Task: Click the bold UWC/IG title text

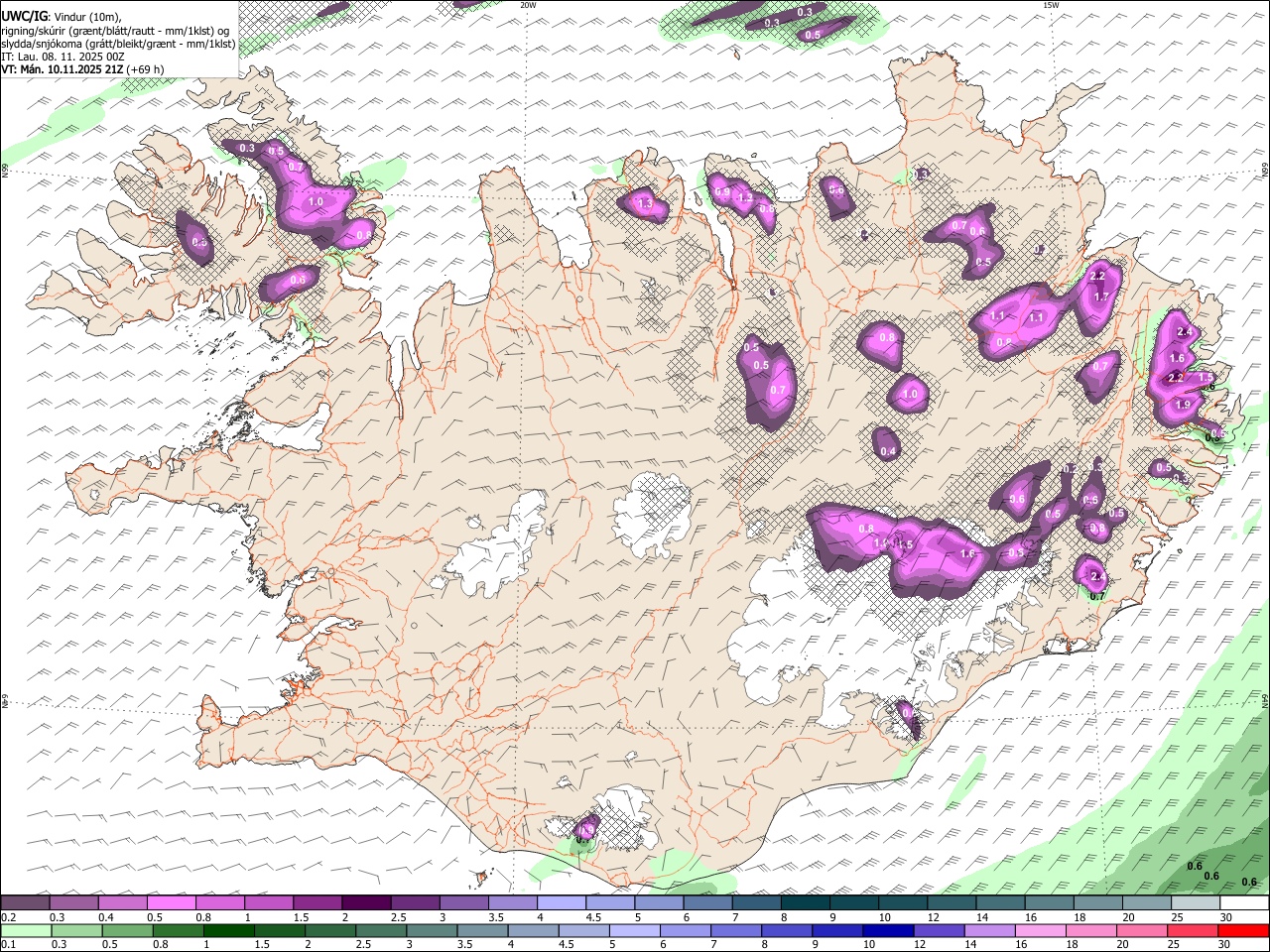Action: (25, 16)
